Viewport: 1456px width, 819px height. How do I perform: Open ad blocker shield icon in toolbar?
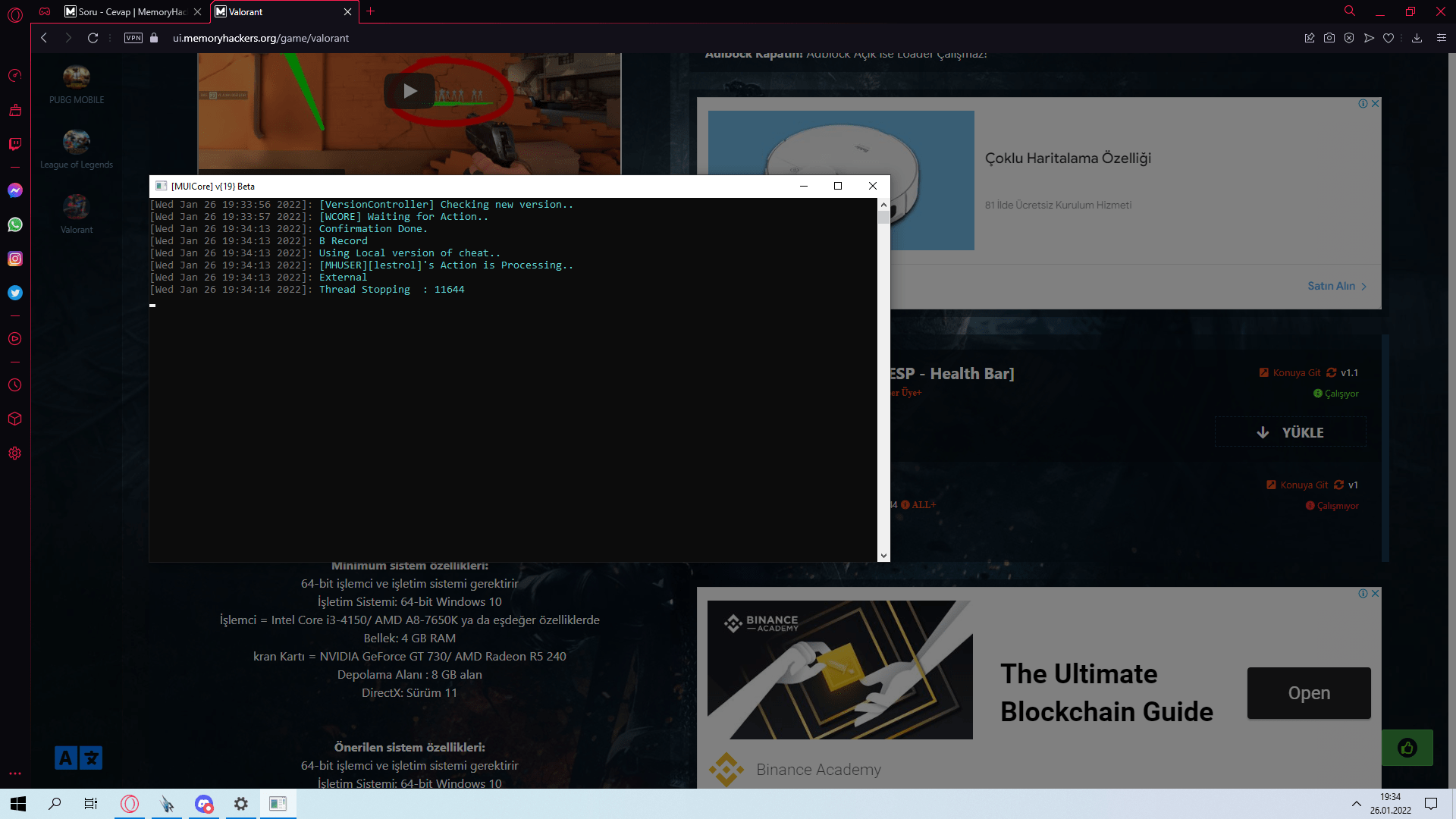(1349, 38)
